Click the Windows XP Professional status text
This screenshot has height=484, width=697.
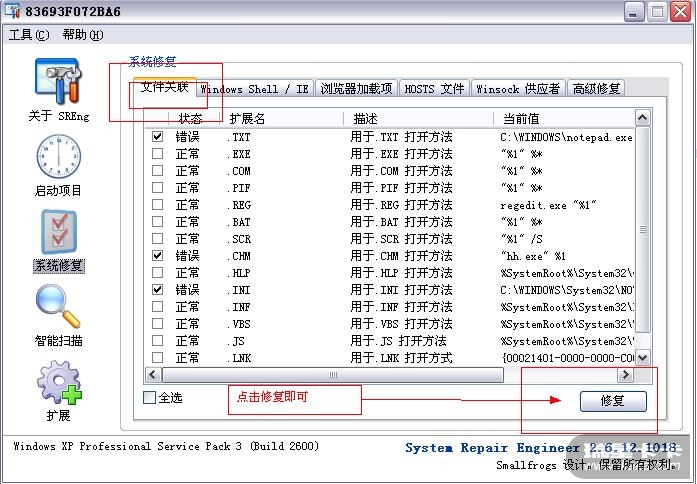click(166, 446)
